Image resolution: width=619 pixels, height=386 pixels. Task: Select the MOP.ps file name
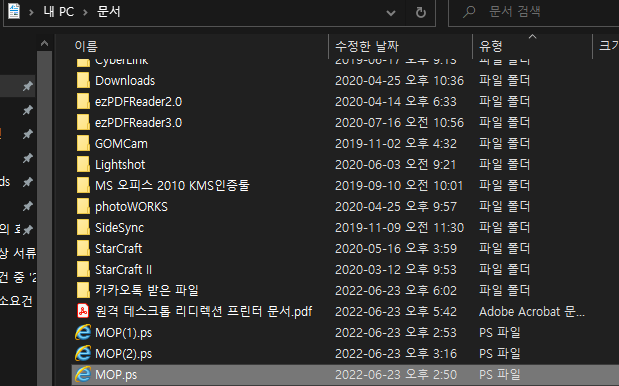116,374
